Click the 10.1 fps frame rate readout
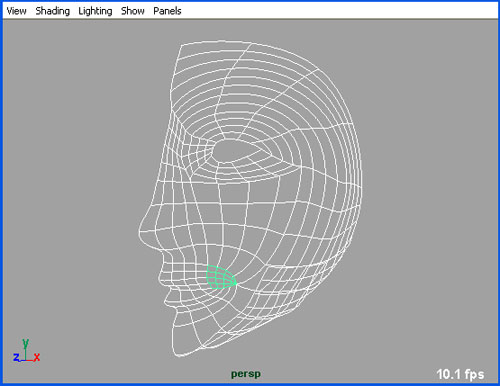 point(460,374)
